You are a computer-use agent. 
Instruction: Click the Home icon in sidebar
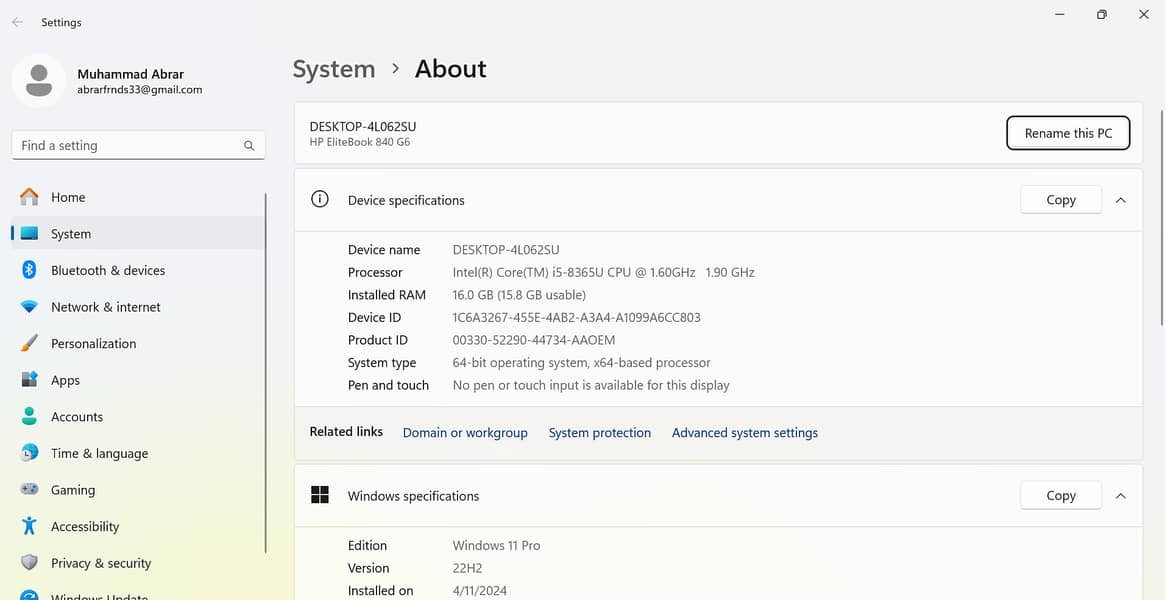tap(30, 197)
